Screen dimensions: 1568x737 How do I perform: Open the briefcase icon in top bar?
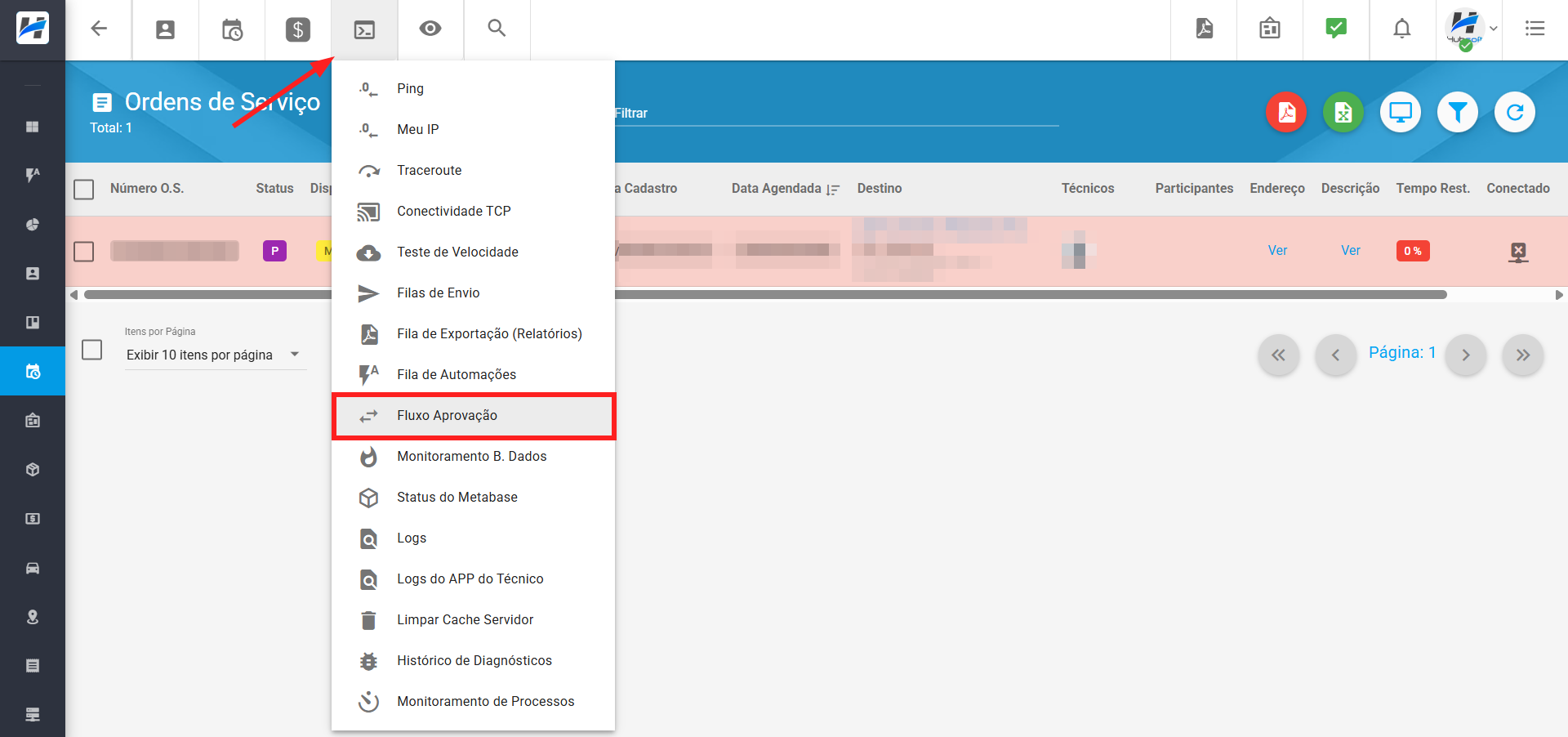[x=1270, y=29]
